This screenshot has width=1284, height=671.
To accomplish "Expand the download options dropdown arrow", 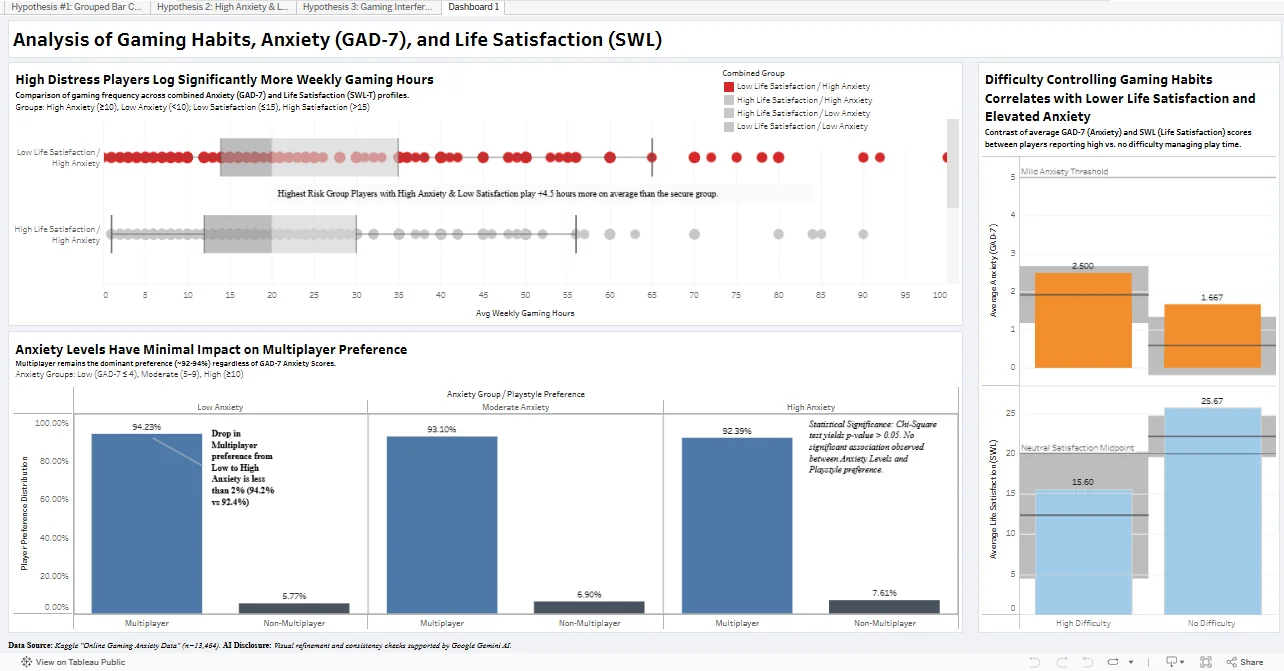I will click(x=1184, y=662).
